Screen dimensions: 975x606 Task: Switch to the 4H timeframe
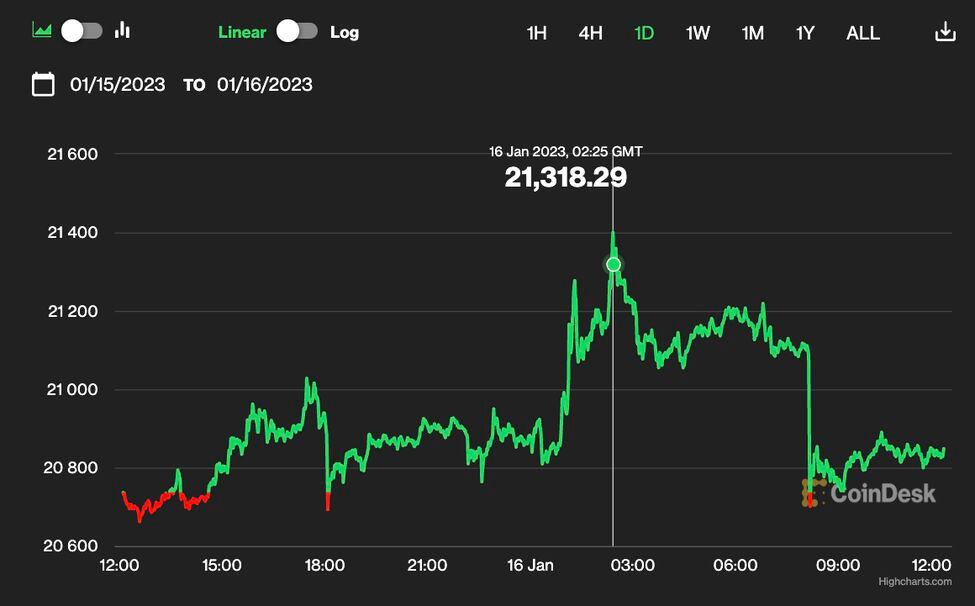tap(590, 33)
